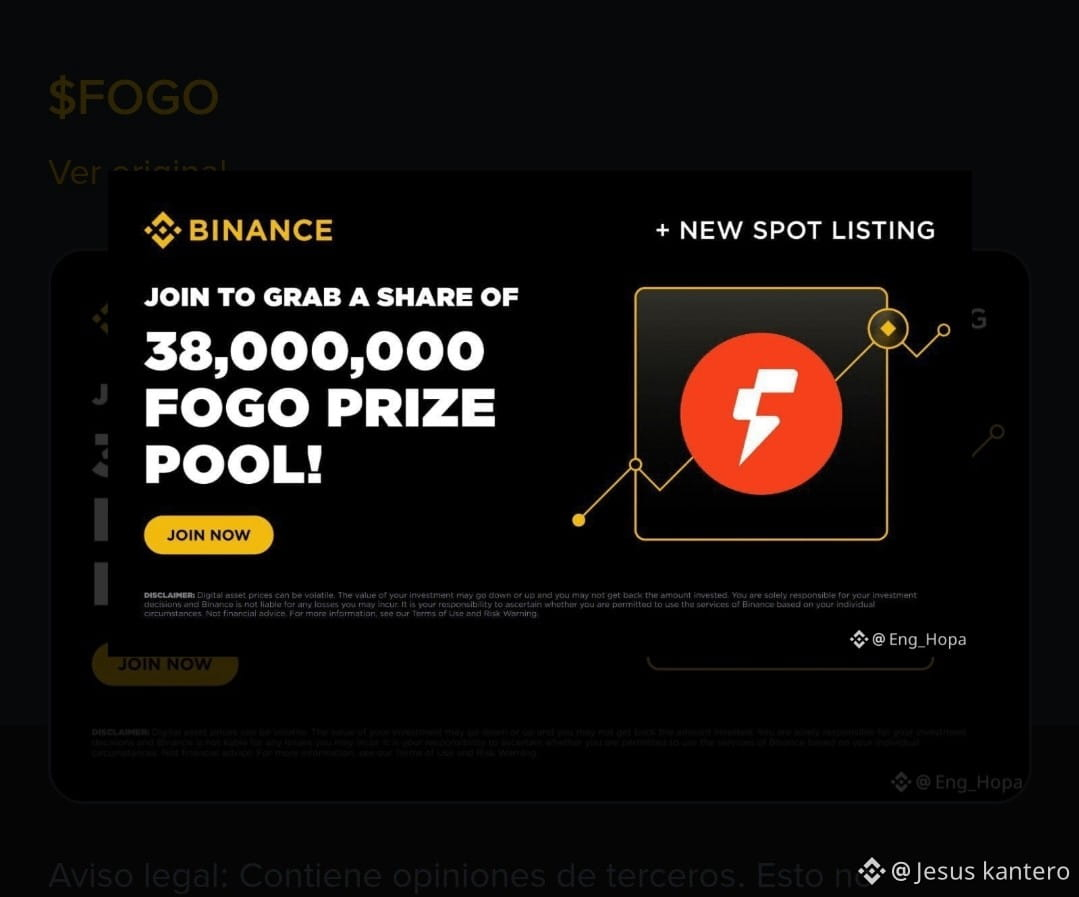Screen dimensions: 1079x897
Task: Click the orange FOGO lightning coin icon
Action: click(x=761, y=413)
